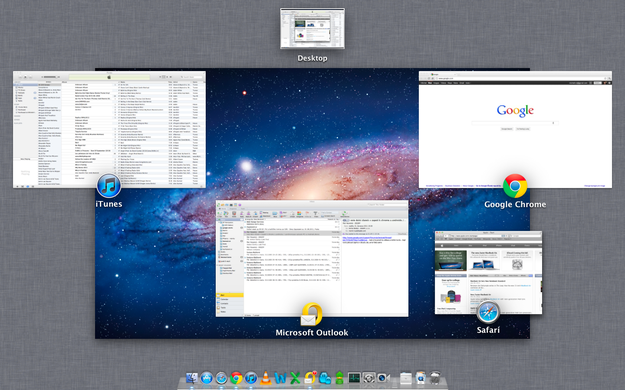
Task: Click Google search field in Chrome window
Action: [515, 123]
